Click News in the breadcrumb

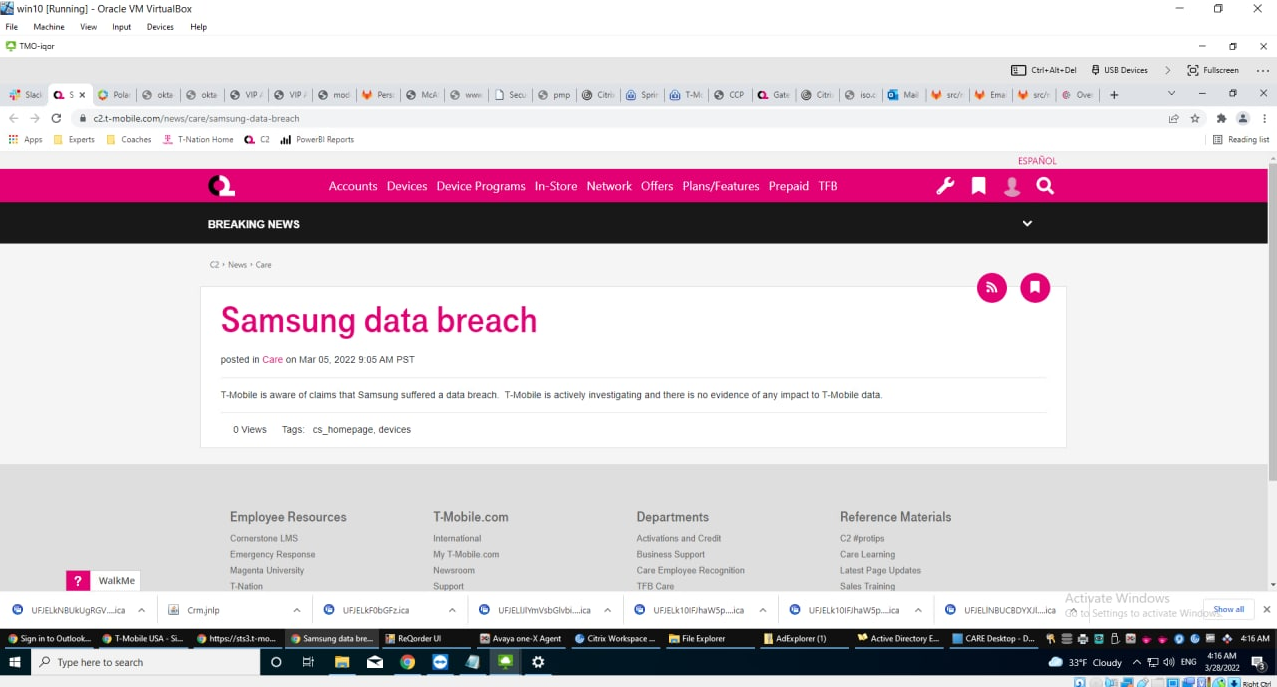[x=237, y=265]
